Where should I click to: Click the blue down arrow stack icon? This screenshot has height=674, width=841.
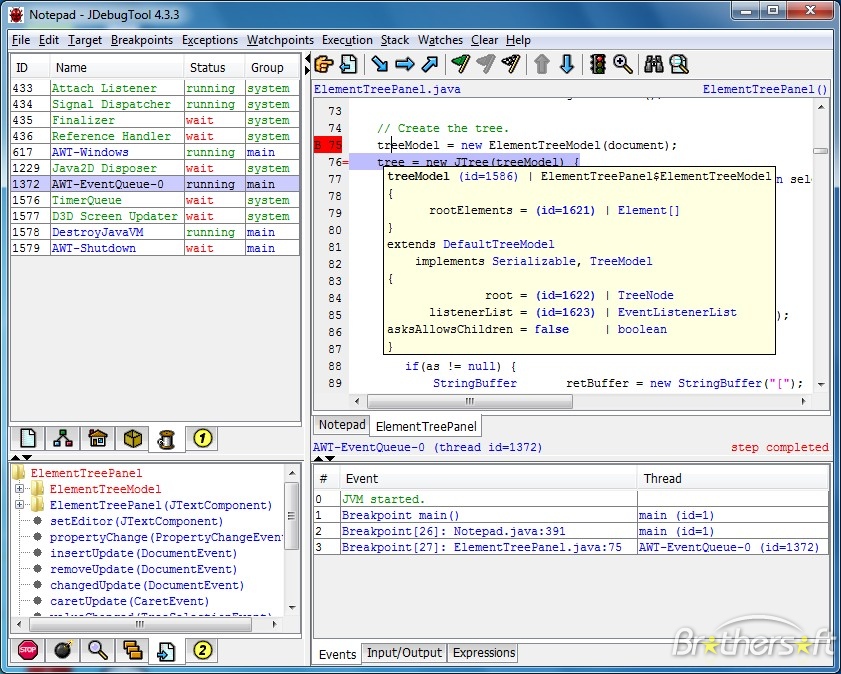pos(567,64)
